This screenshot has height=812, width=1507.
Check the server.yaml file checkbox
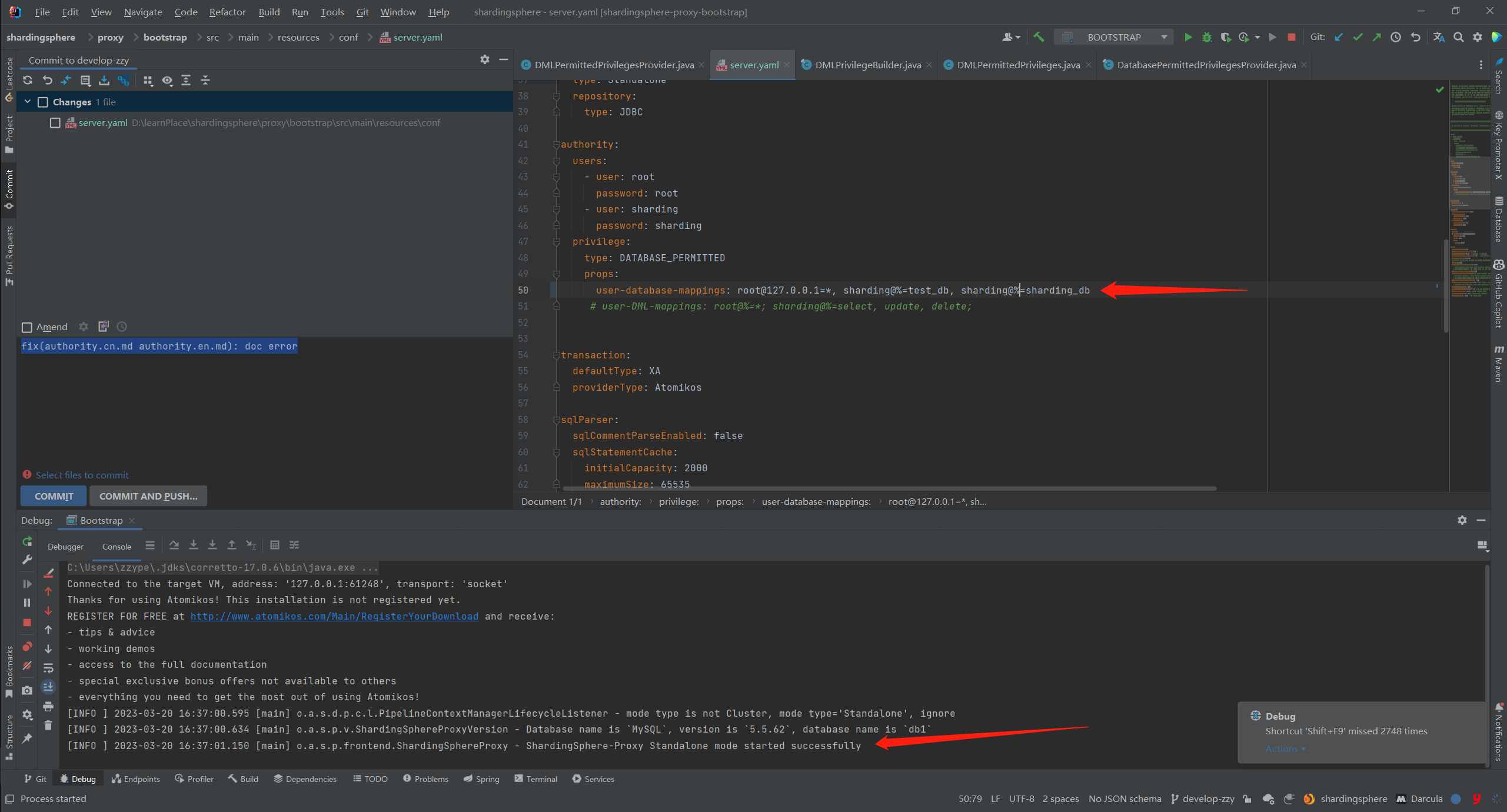55,122
